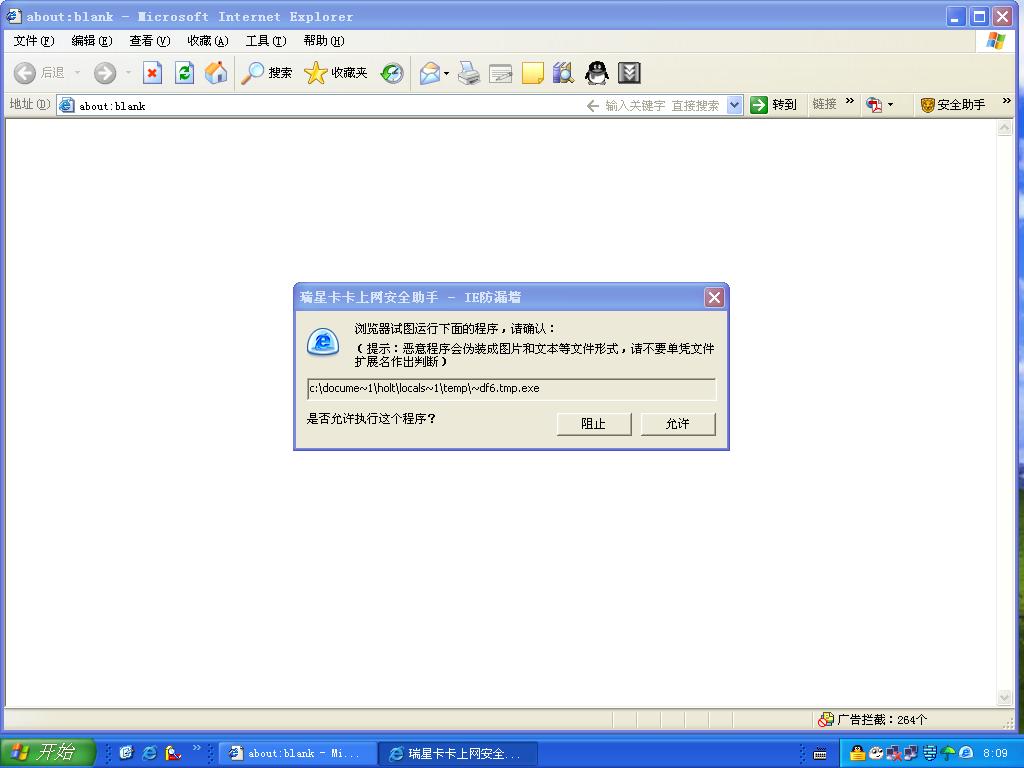Click the Show Desktop quick launch icon
The height and width of the screenshot is (768, 1024).
click(126, 752)
